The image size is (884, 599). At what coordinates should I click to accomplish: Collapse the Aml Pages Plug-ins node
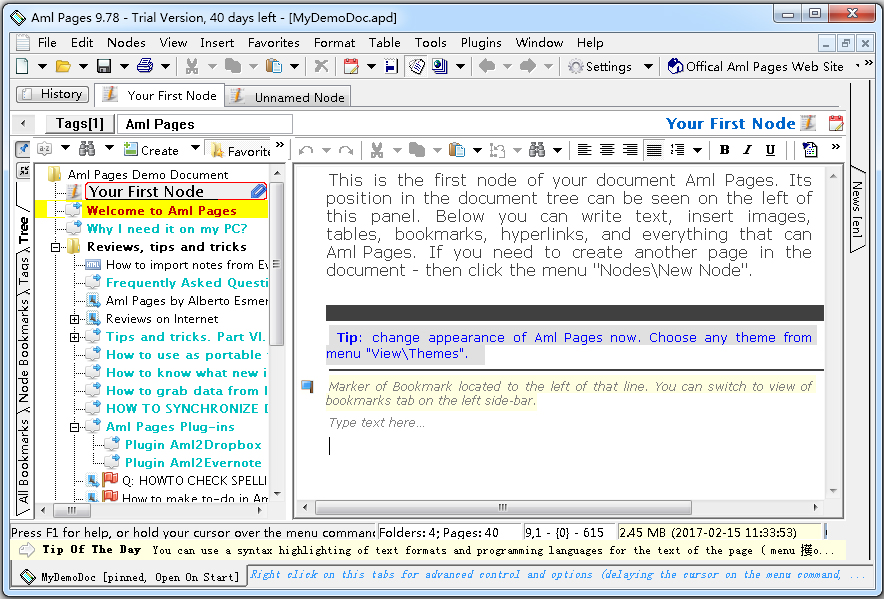coord(74,428)
